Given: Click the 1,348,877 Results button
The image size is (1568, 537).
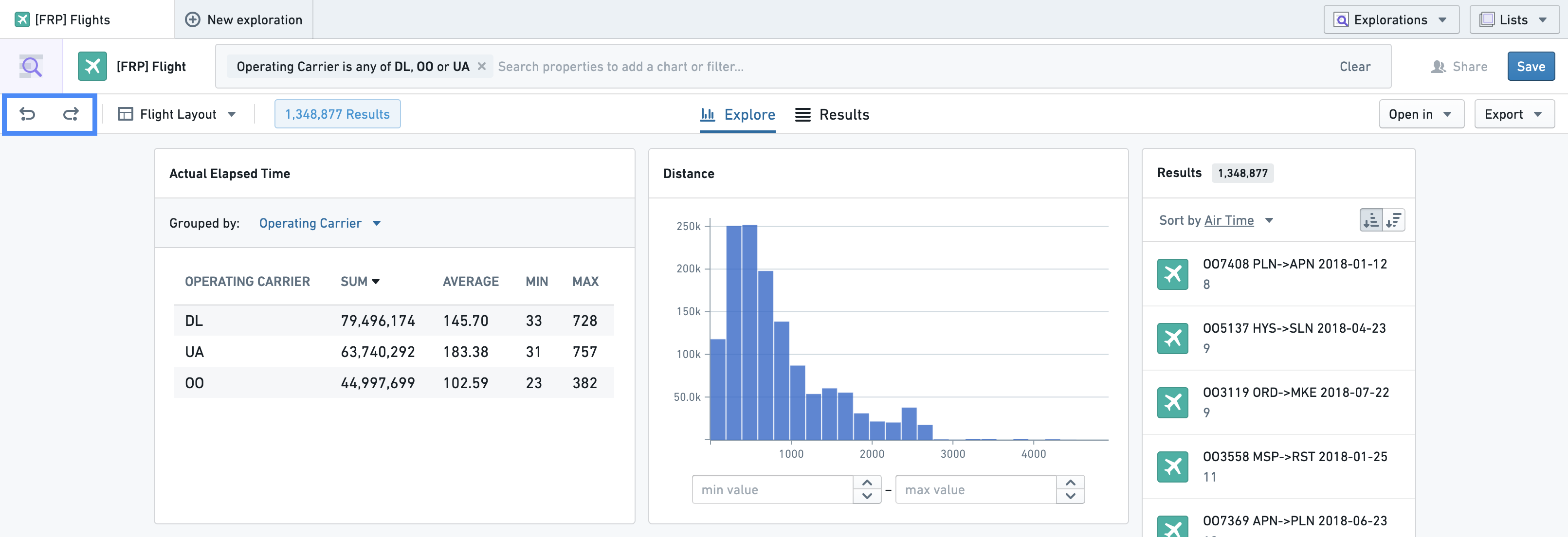Looking at the screenshot, I should [x=337, y=114].
